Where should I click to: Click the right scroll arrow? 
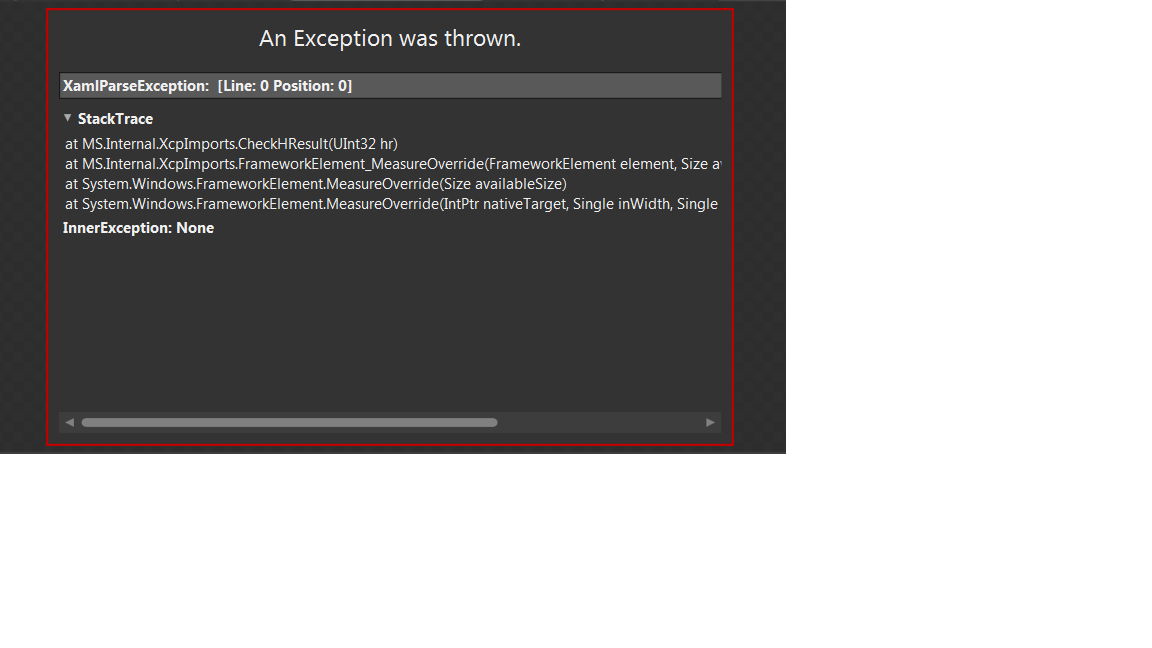pos(710,422)
